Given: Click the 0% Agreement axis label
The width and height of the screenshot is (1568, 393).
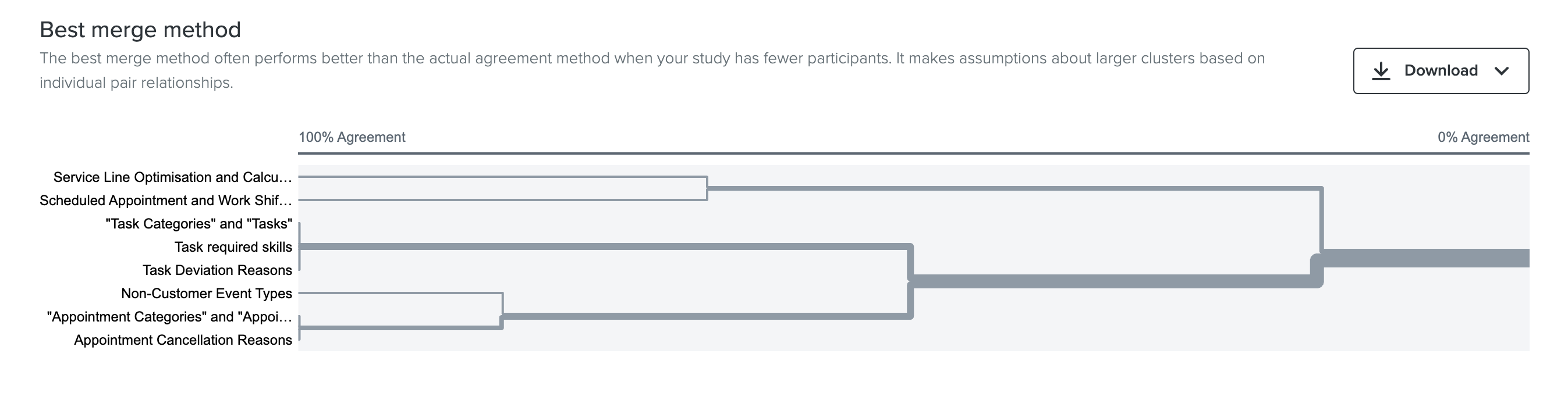Looking at the screenshot, I should point(1484,137).
